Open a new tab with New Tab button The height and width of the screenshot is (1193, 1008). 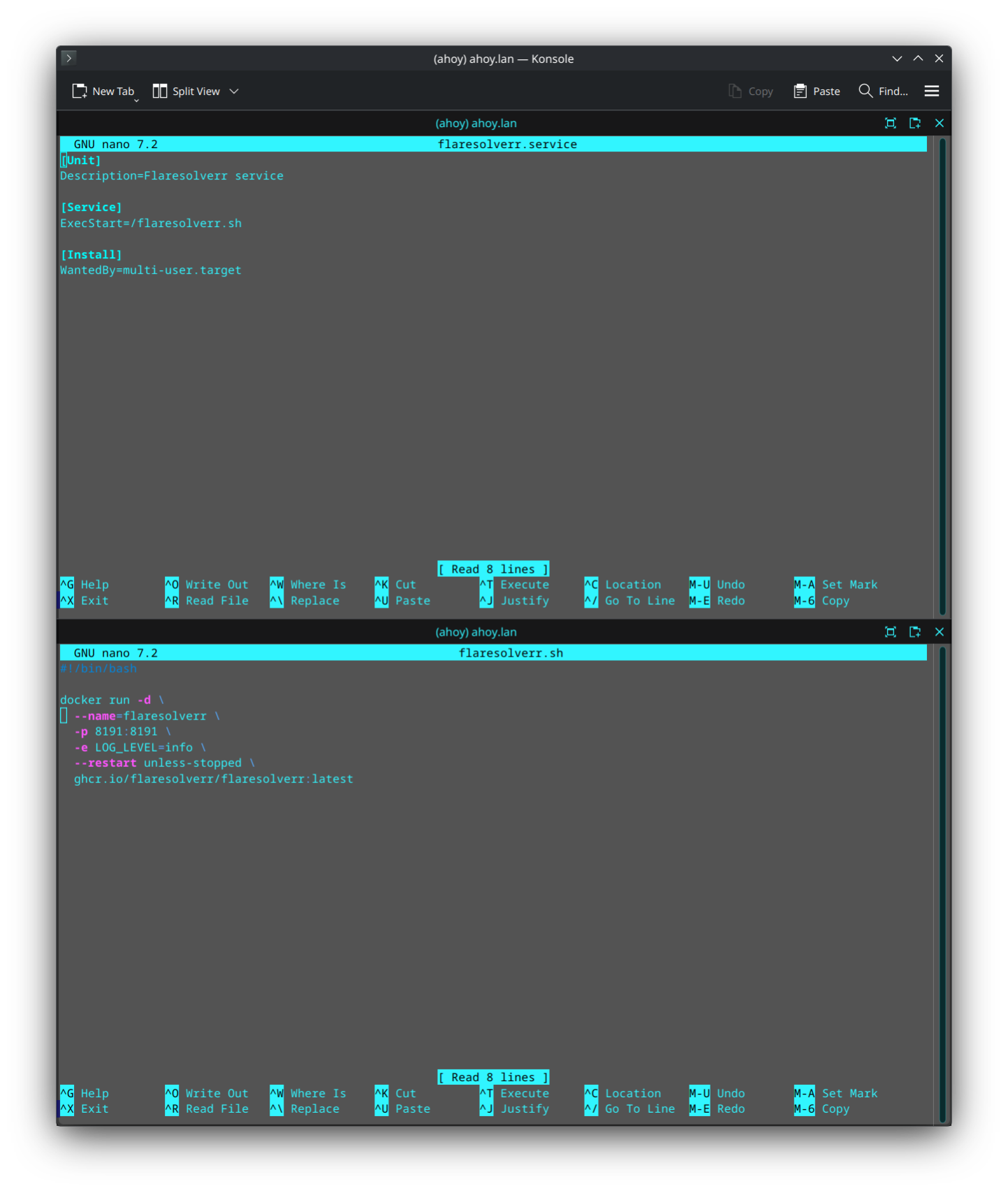[x=103, y=92]
